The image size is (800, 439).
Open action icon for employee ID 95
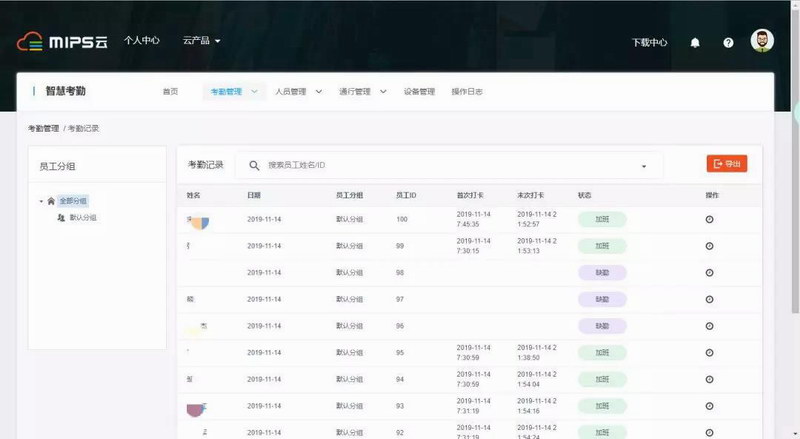(709, 352)
